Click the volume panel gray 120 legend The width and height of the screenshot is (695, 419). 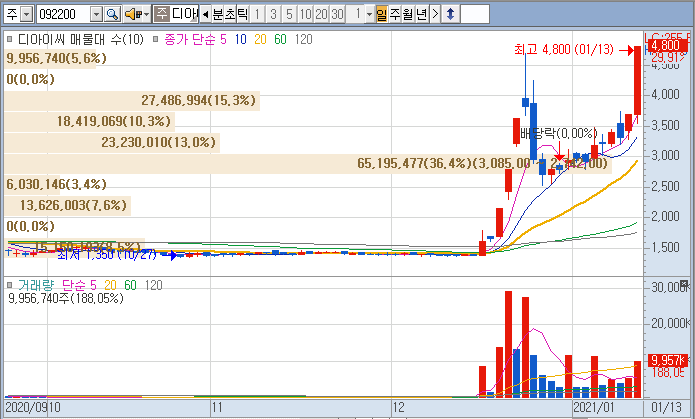coord(153,285)
